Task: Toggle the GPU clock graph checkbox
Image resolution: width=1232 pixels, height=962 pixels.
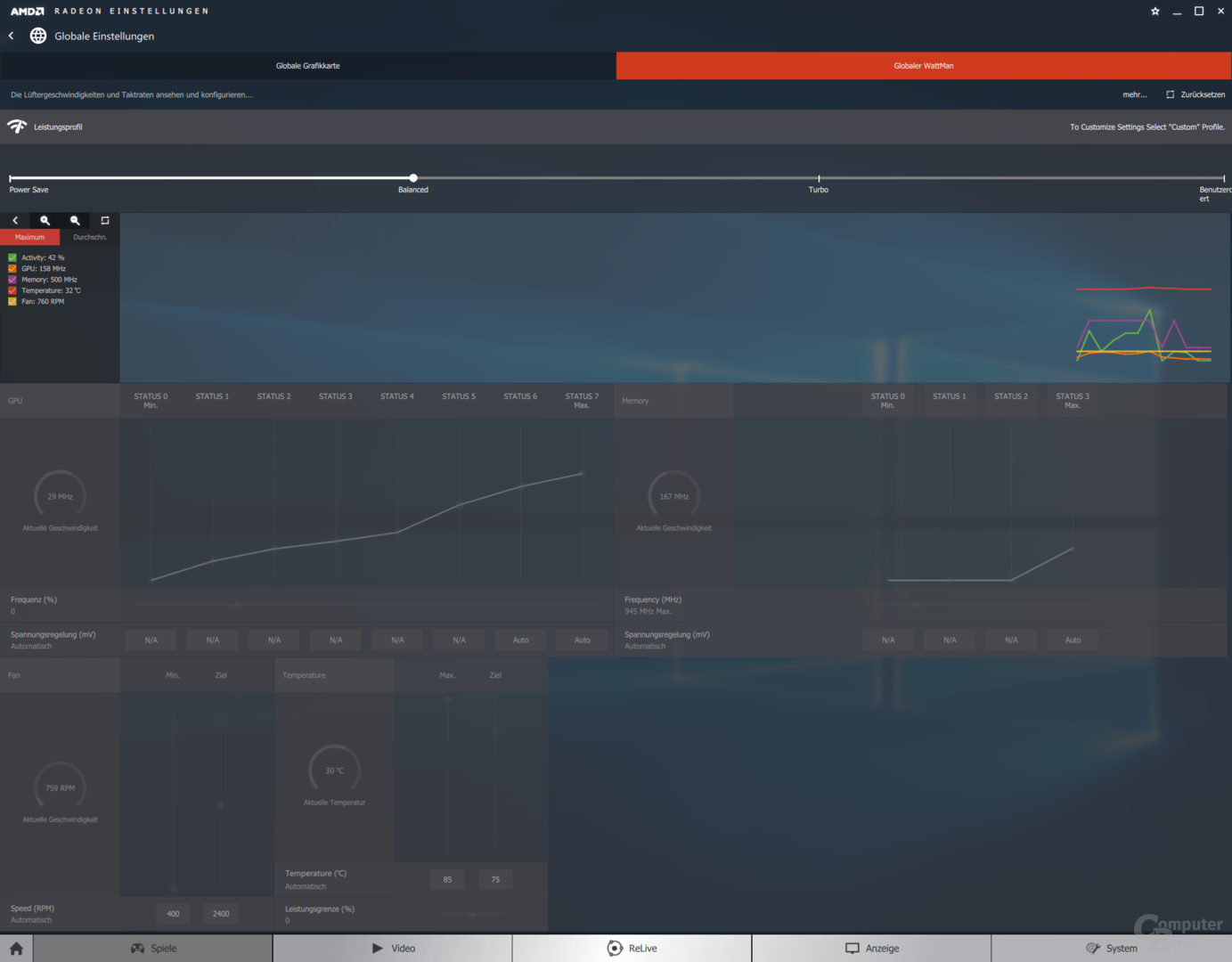Action: coord(12,268)
